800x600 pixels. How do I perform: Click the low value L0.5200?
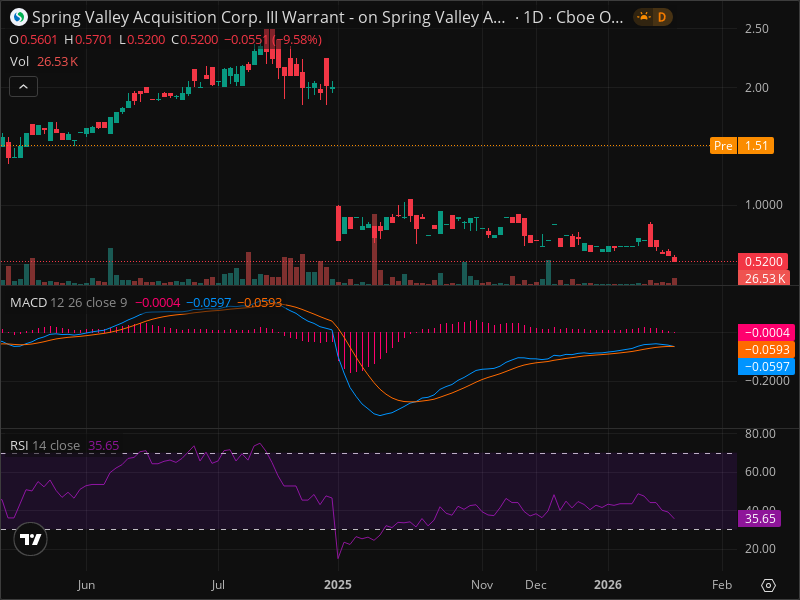click(142, 40)
